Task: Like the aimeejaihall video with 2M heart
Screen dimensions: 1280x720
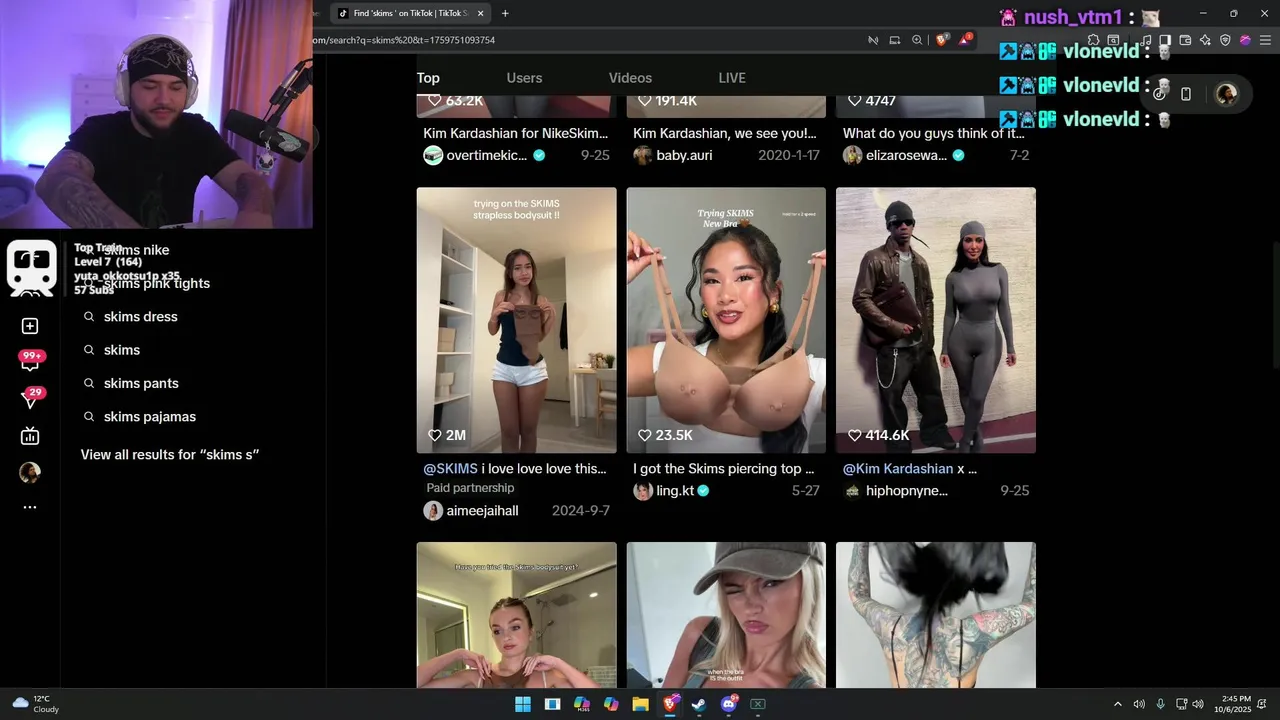Action: click(x=434, y=435)
